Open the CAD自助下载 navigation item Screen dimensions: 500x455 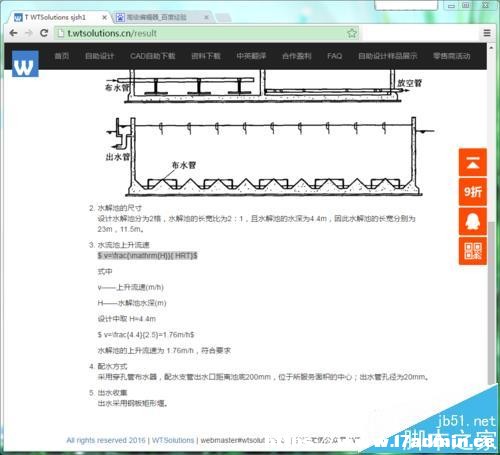tap(153, 56)
